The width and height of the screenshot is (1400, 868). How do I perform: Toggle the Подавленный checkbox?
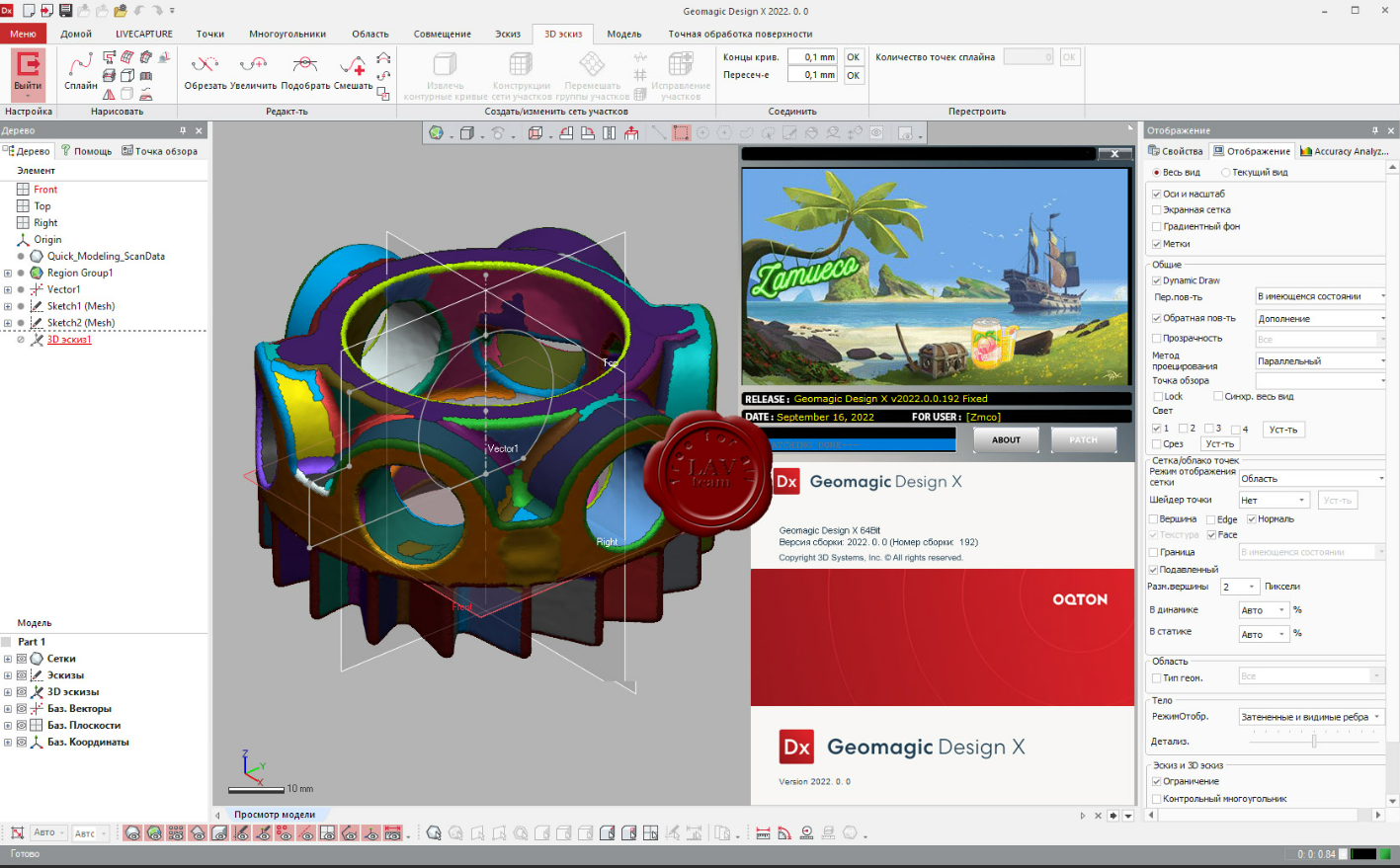click(x=1153, y=570)
